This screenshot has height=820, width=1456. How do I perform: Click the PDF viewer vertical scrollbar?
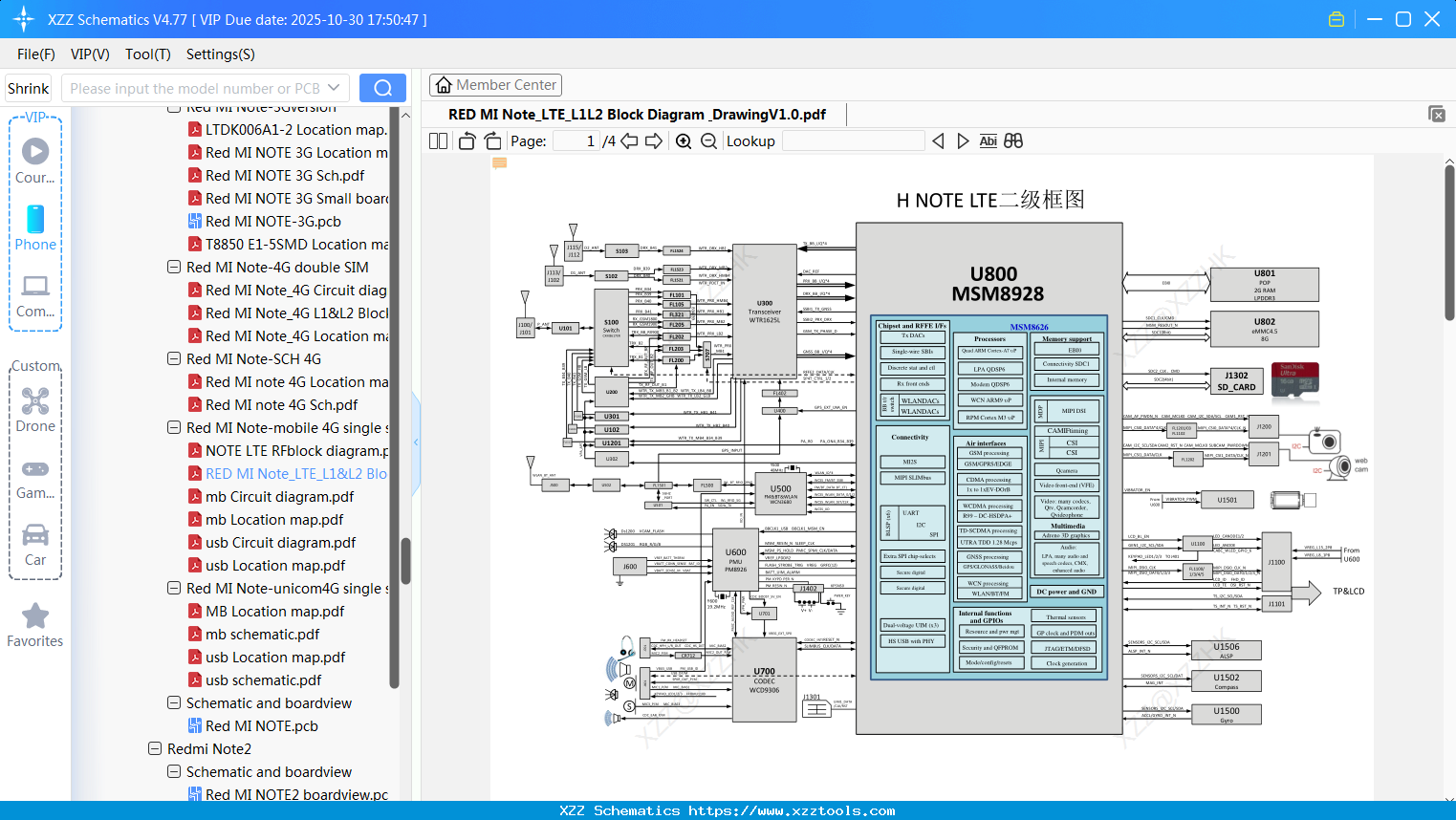click(1449, 244)
